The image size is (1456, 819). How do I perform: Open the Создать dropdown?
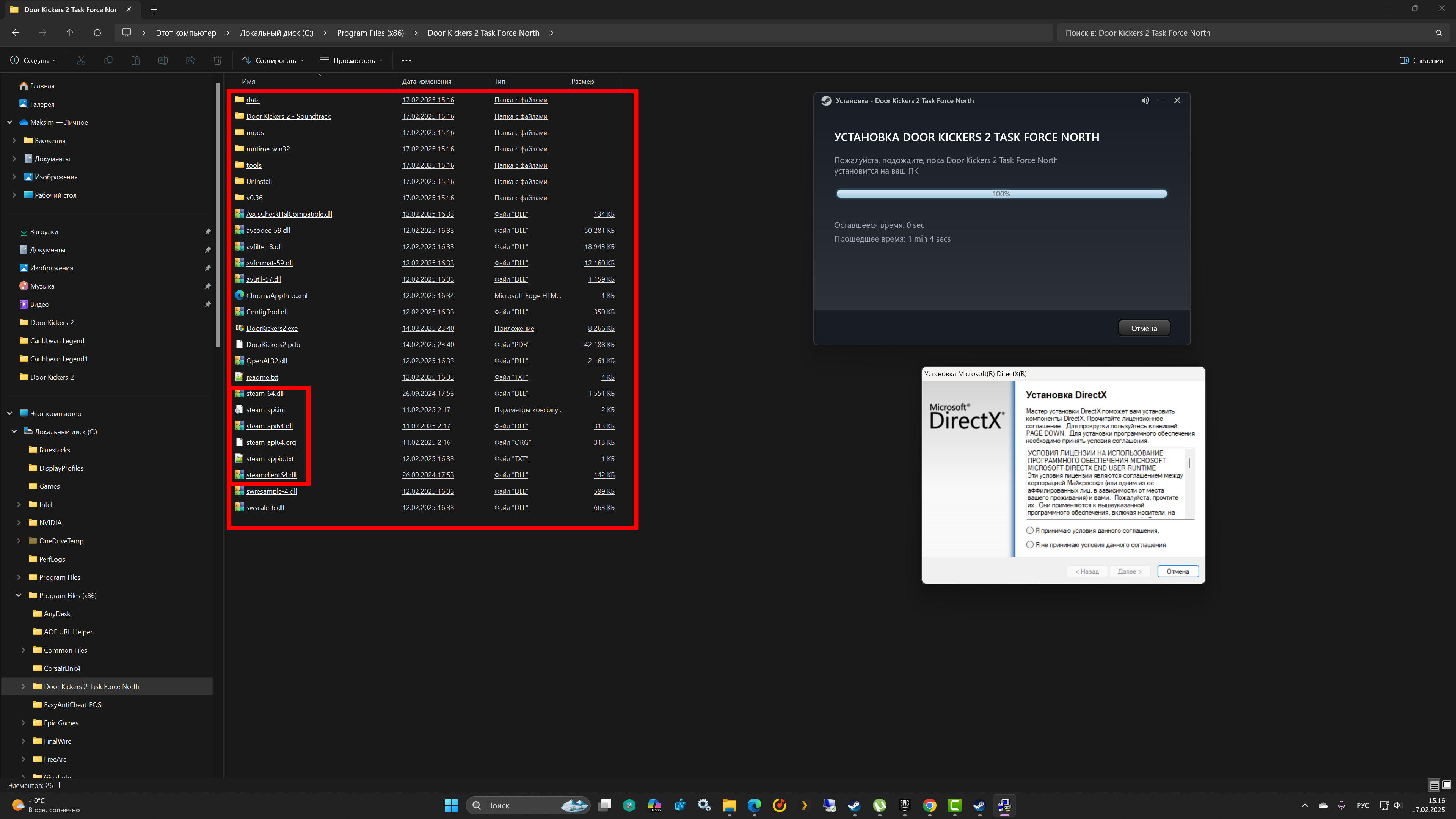tap(33, 61)
